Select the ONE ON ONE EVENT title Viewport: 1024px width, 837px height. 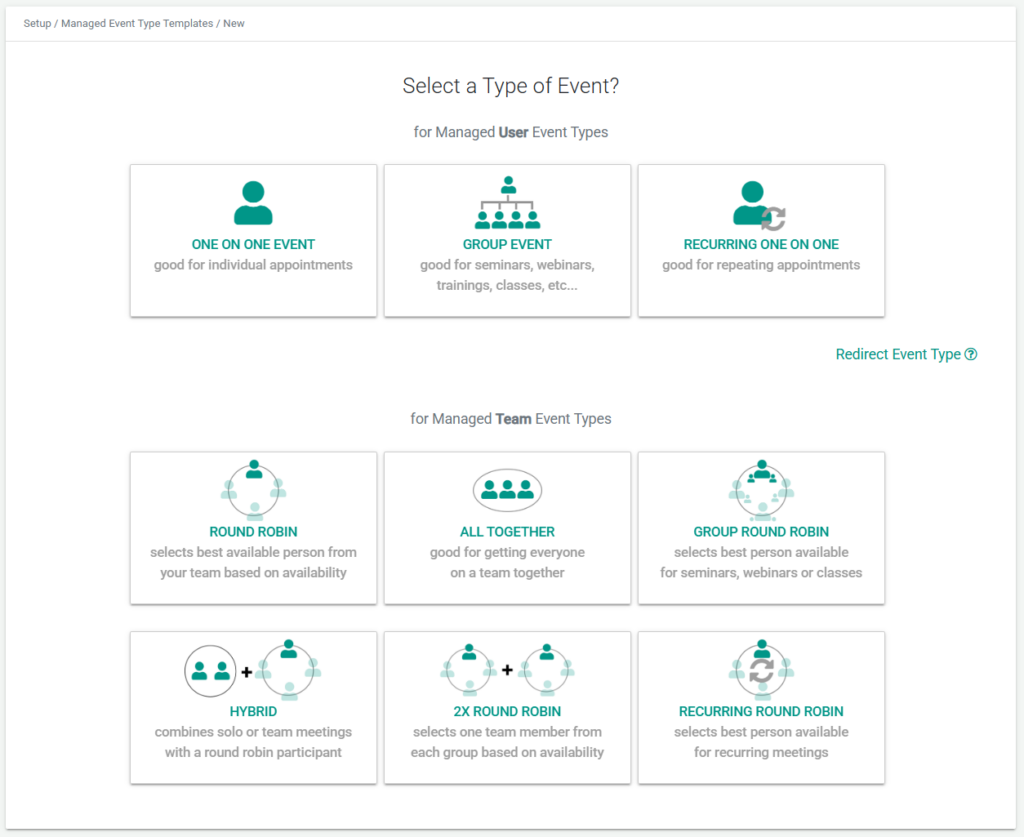click(253, 244)
